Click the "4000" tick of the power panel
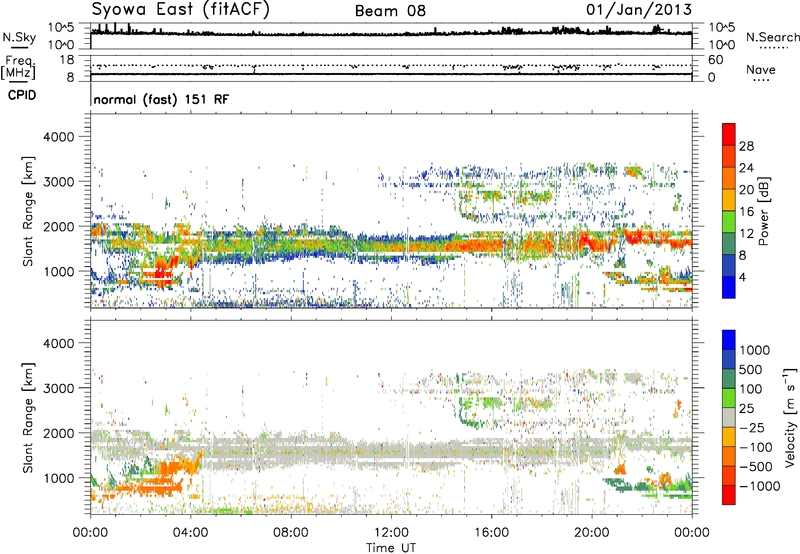This screenshot has height=554, width=800. [x=58, y=137]
